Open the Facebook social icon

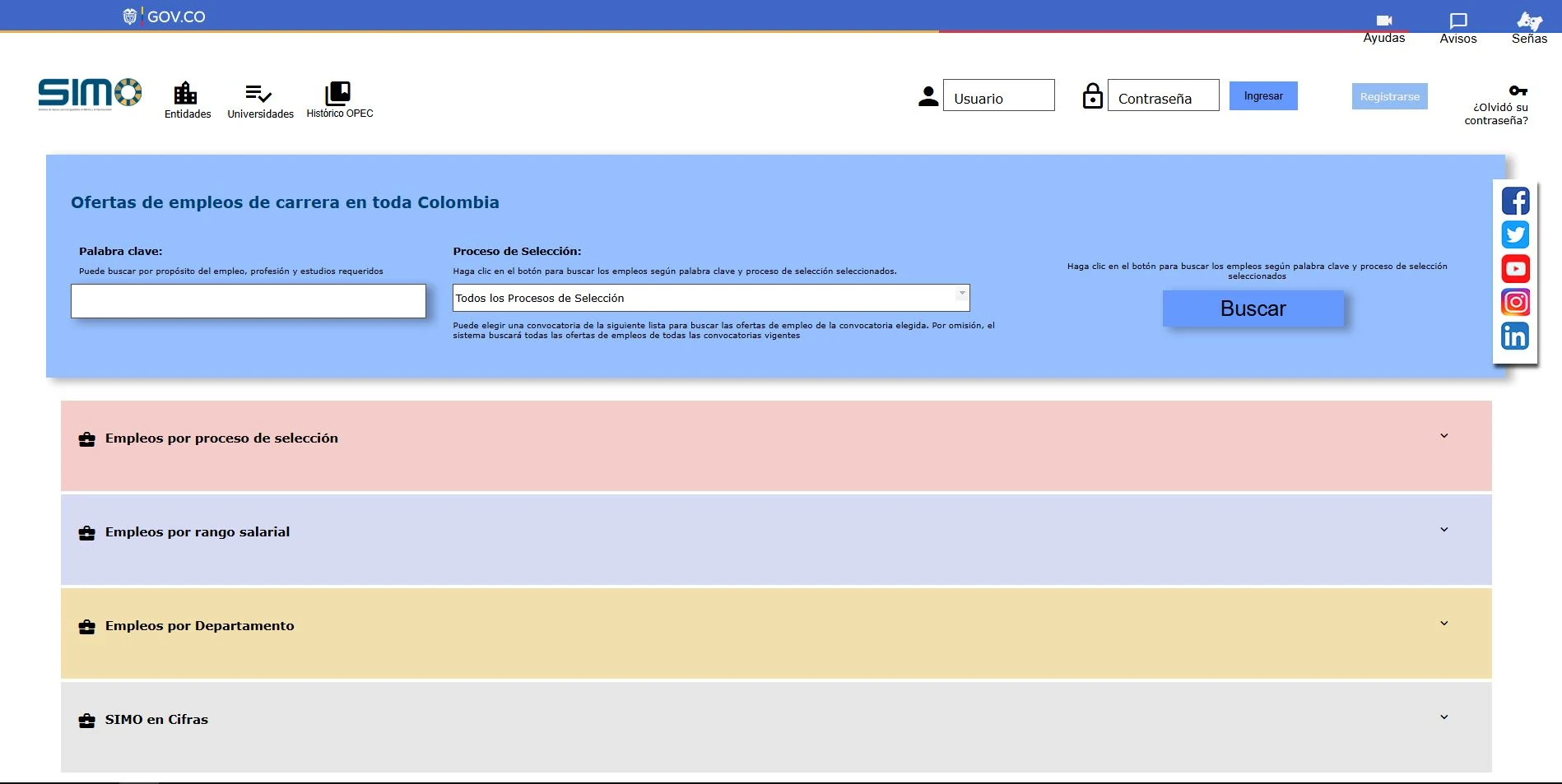click(x=1515, y=201)
